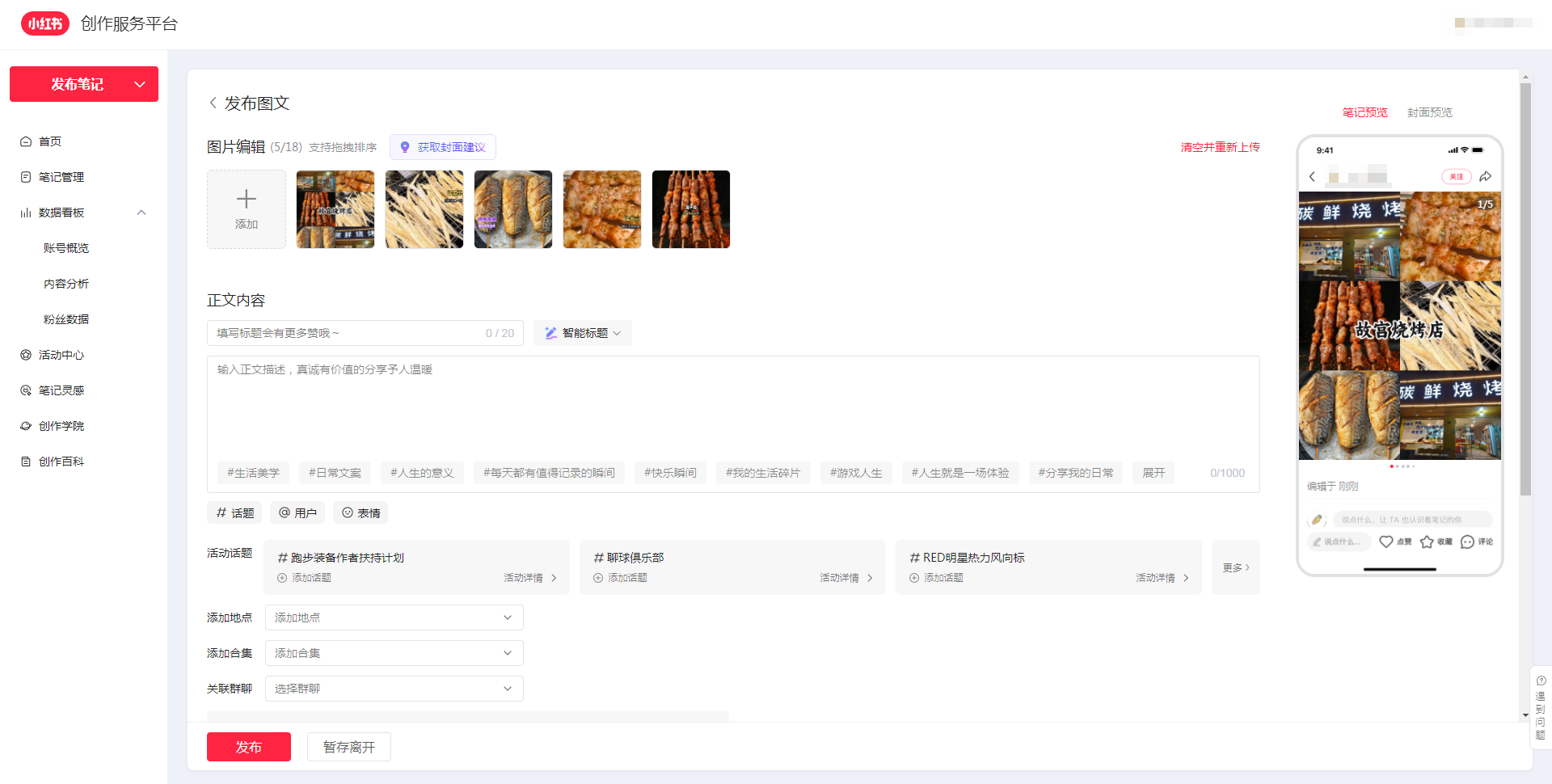Add the #分享我的日常 hashtag suggestion

coord(1075,473)
